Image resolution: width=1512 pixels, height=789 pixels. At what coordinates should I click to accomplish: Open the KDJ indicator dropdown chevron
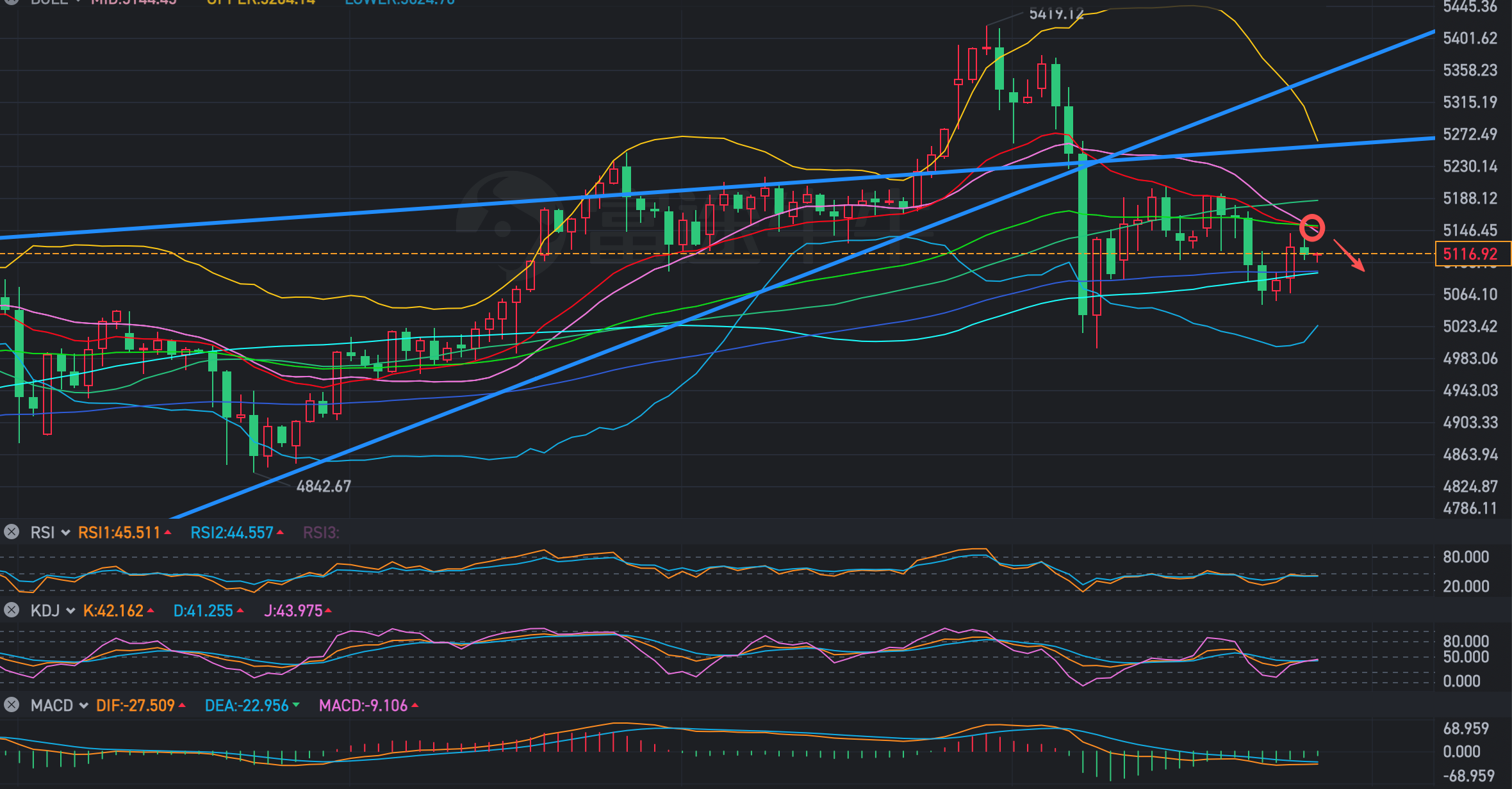70,611
